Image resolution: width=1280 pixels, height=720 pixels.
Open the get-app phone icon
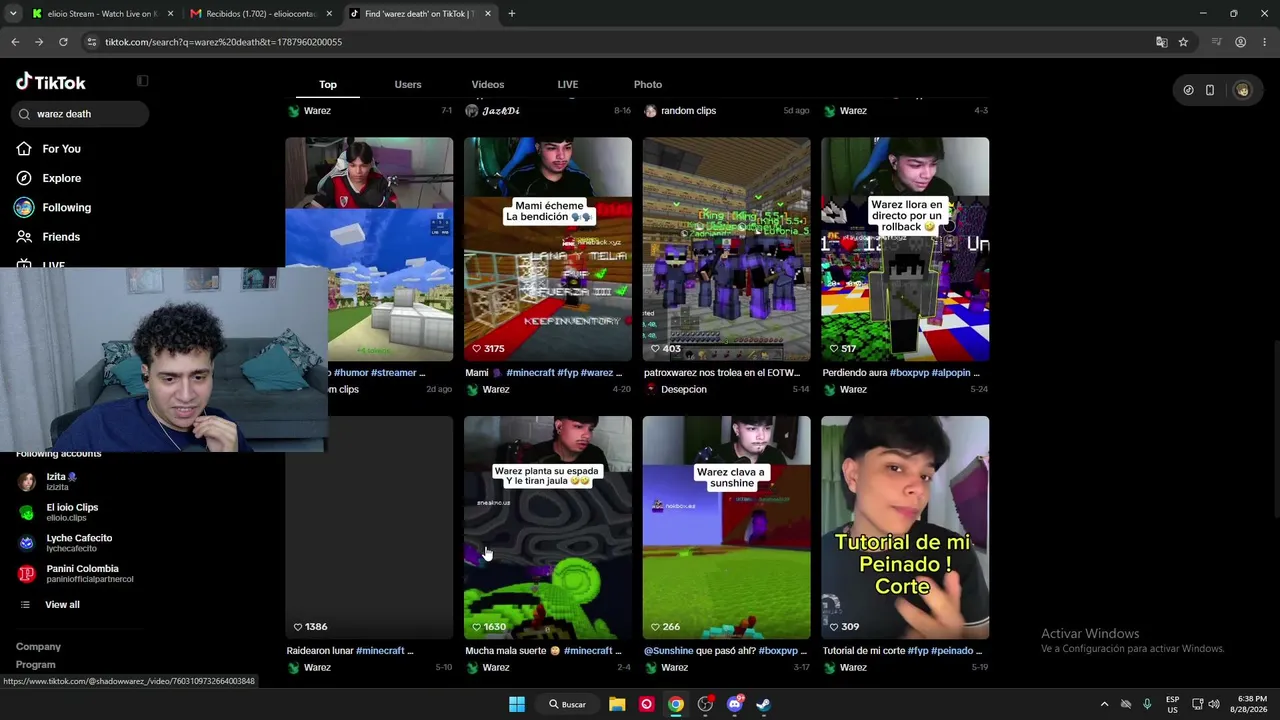[x=1210, y=90]
